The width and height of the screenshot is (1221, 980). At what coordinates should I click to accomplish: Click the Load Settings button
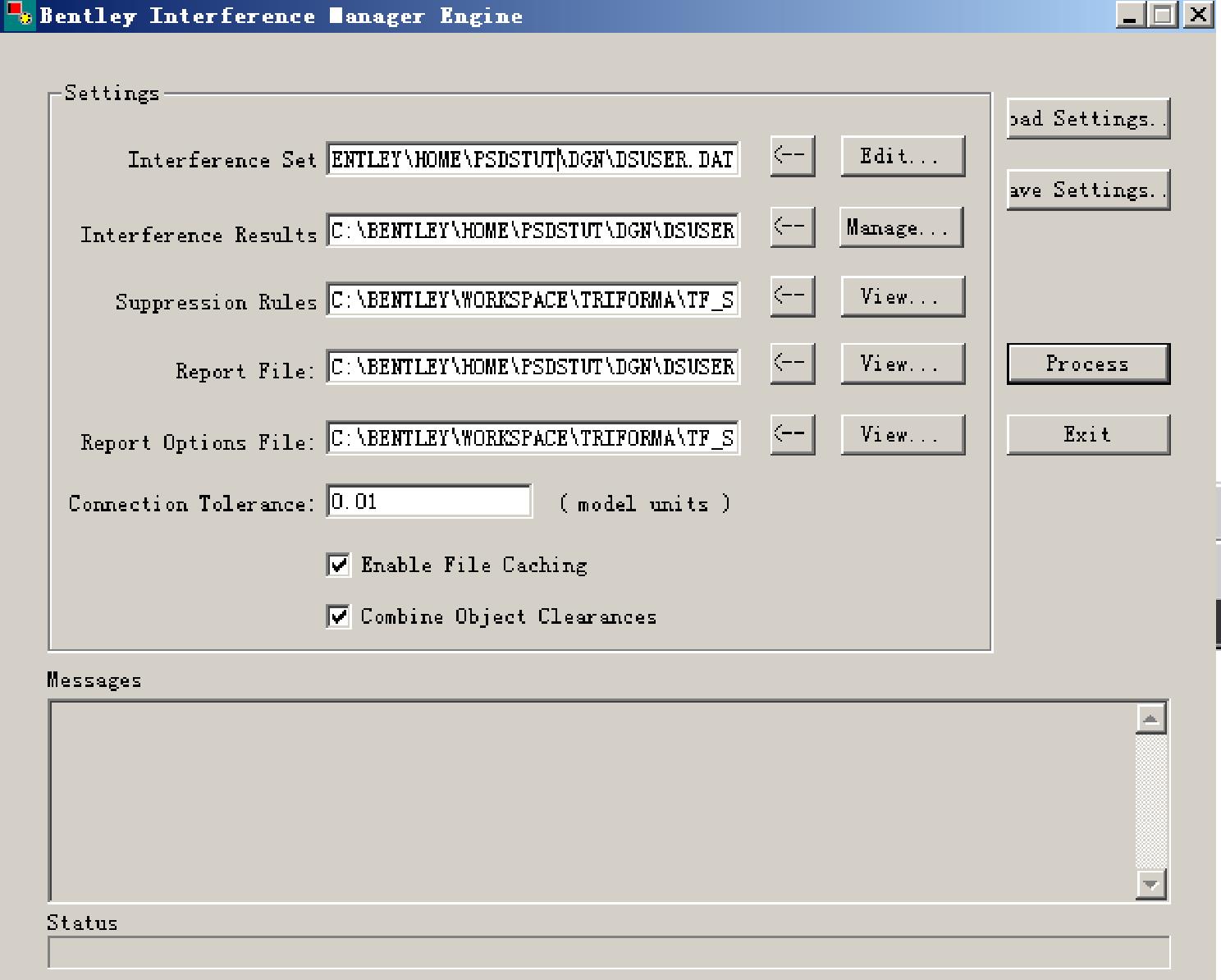[1088, 119]
